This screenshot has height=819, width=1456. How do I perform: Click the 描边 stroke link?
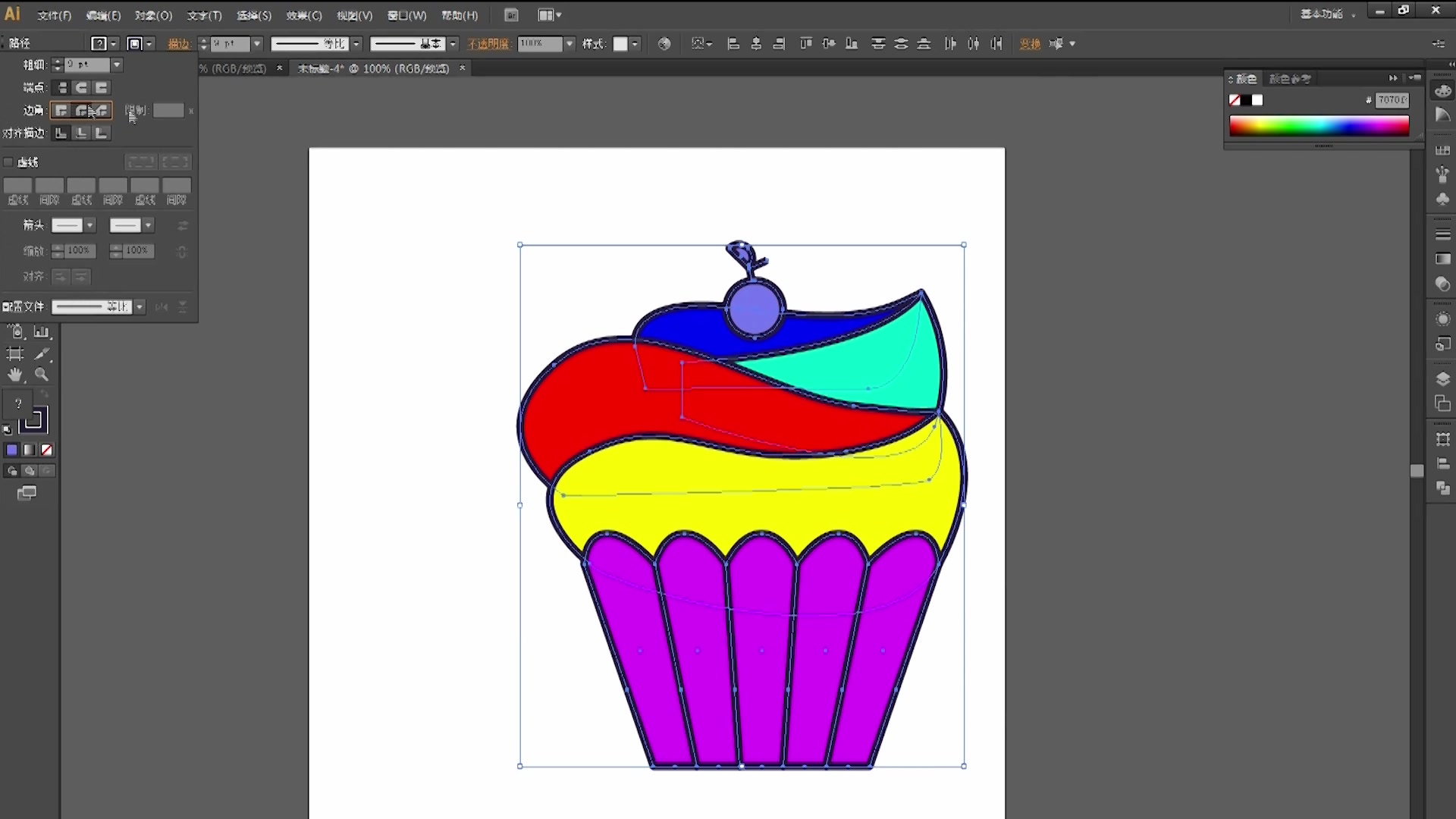pyautogui.click(x=178, y=44)
